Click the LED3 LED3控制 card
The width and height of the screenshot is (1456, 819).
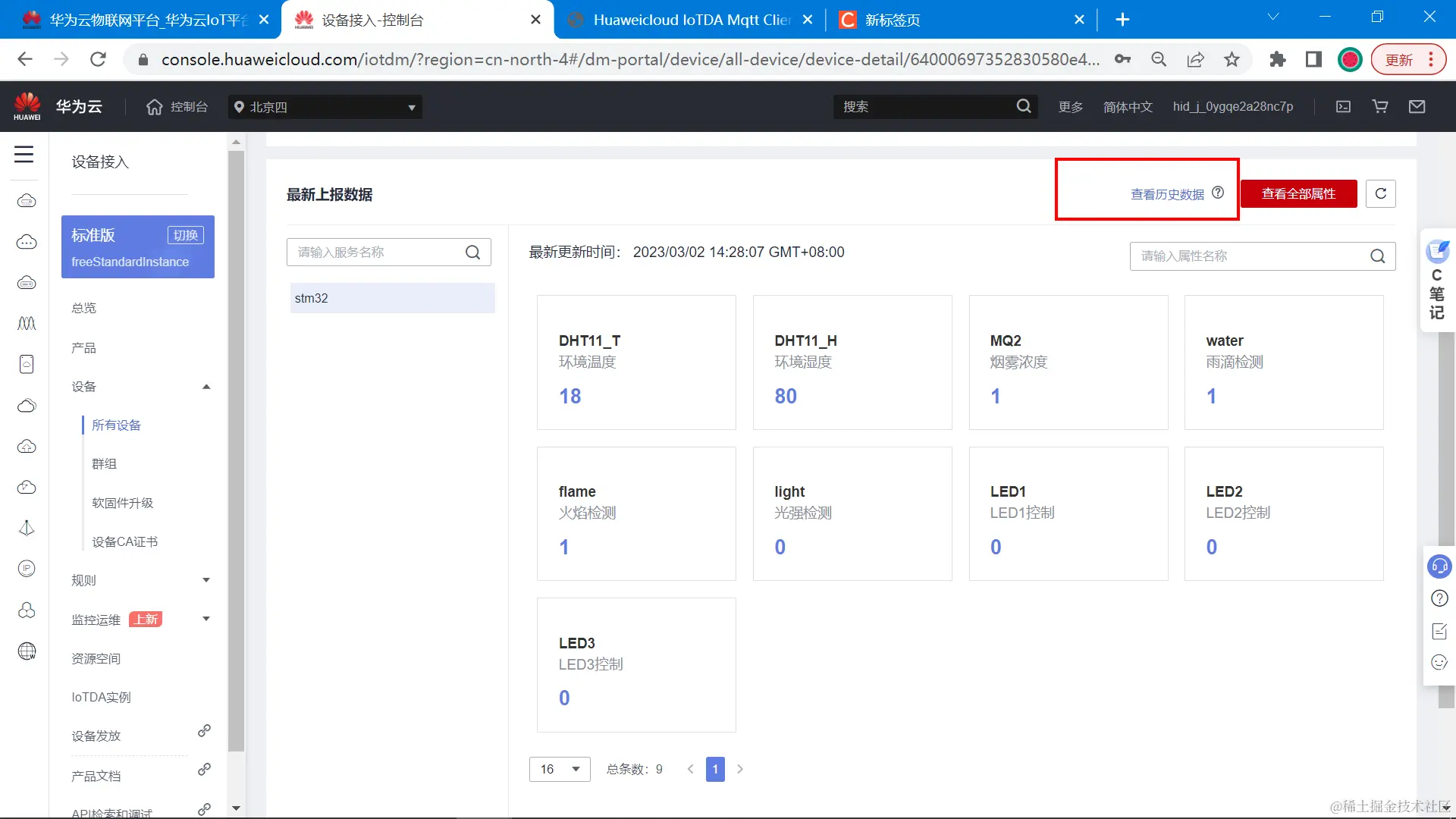tap(636, 665)
